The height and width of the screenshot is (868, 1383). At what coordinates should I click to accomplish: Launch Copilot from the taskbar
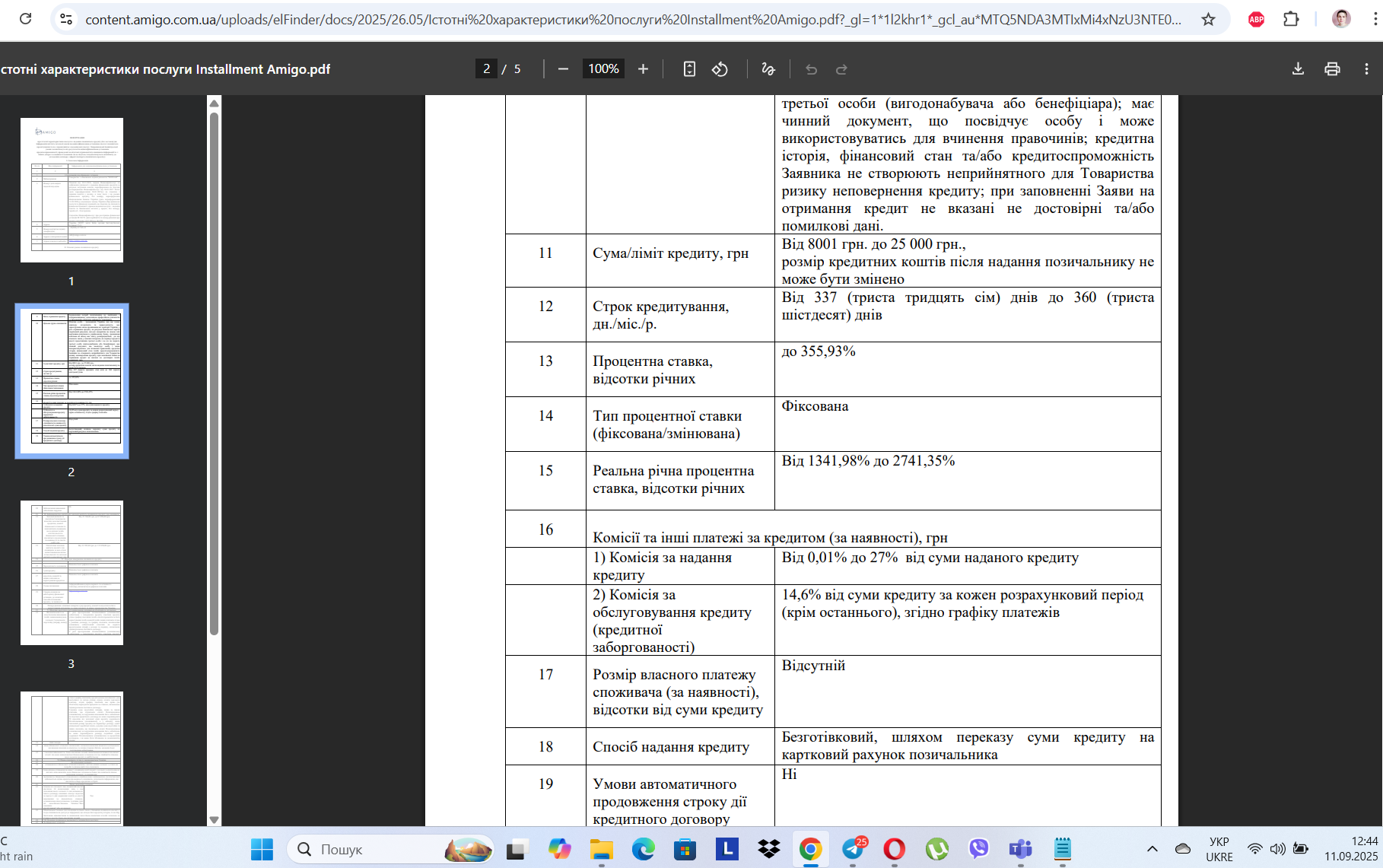click(559, 849)
